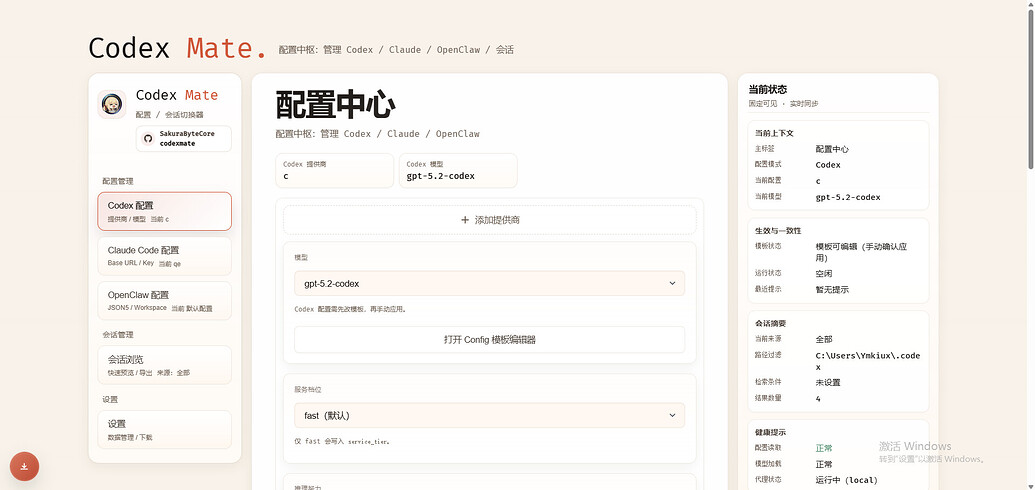Click the 检索条件 value 未设置
Image resolution: width=1035 pixels, height=490 pixels.
tap(828, 382)
